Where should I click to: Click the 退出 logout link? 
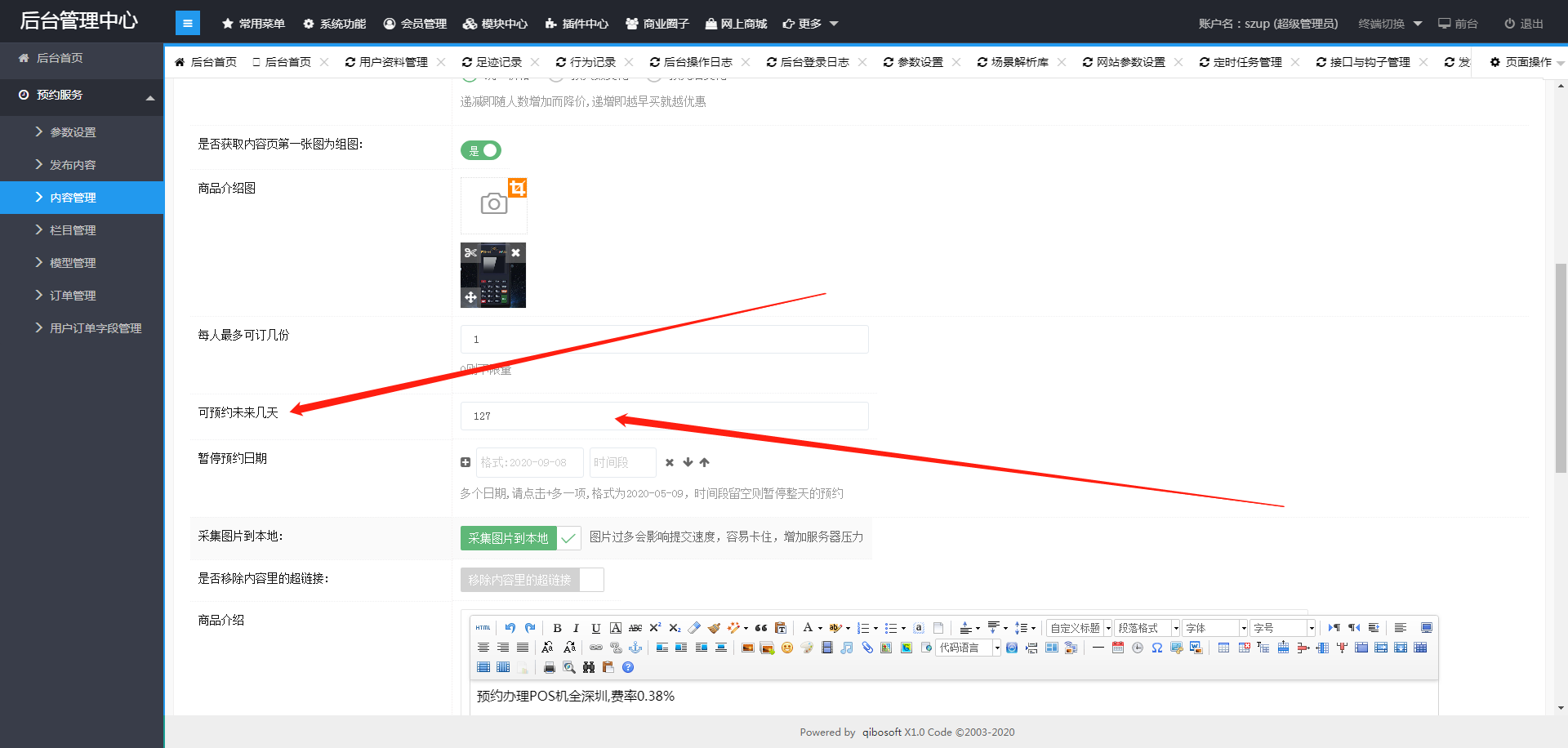click(x=1524, y=24)
